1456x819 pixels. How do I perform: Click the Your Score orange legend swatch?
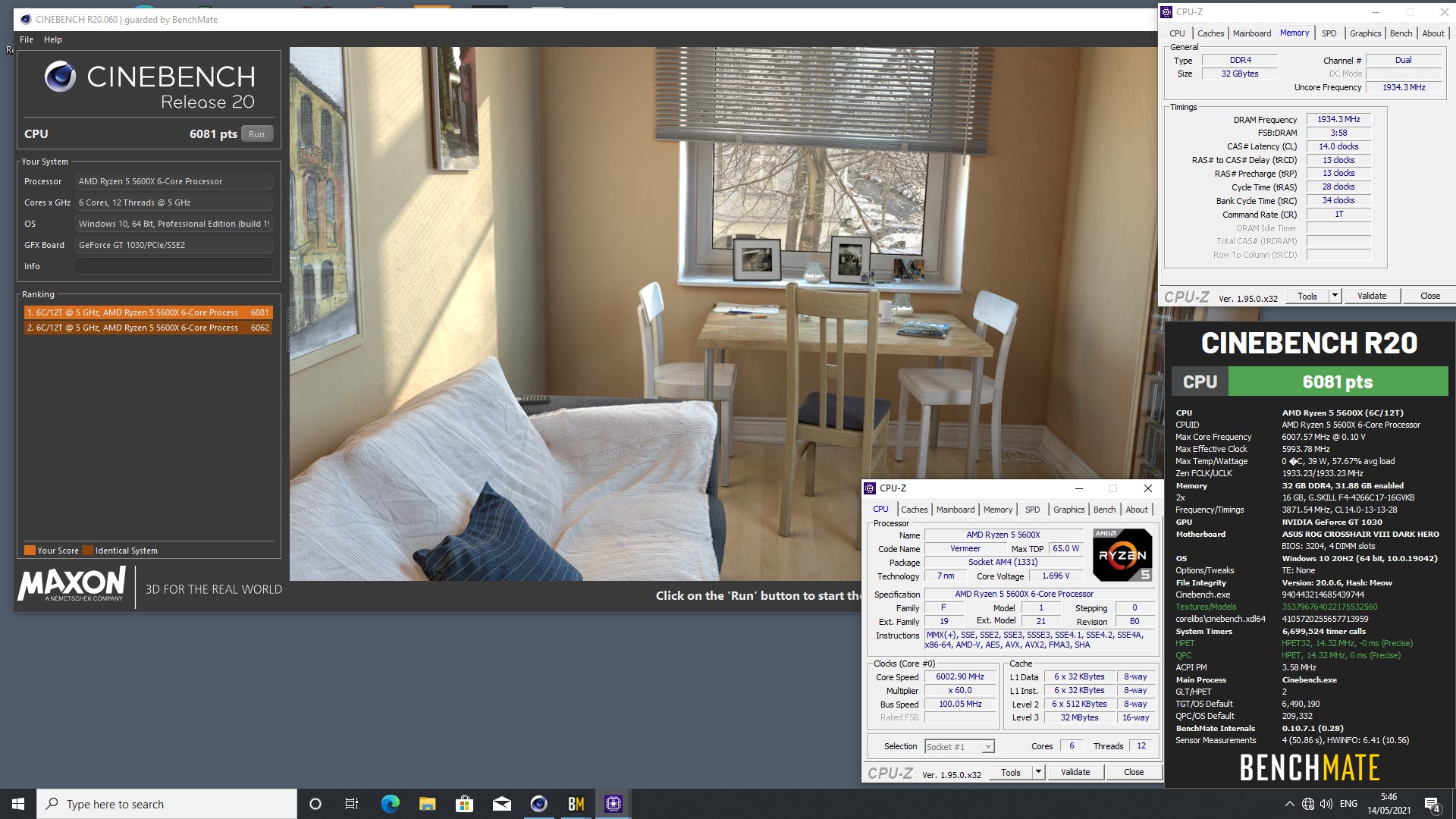30,551
